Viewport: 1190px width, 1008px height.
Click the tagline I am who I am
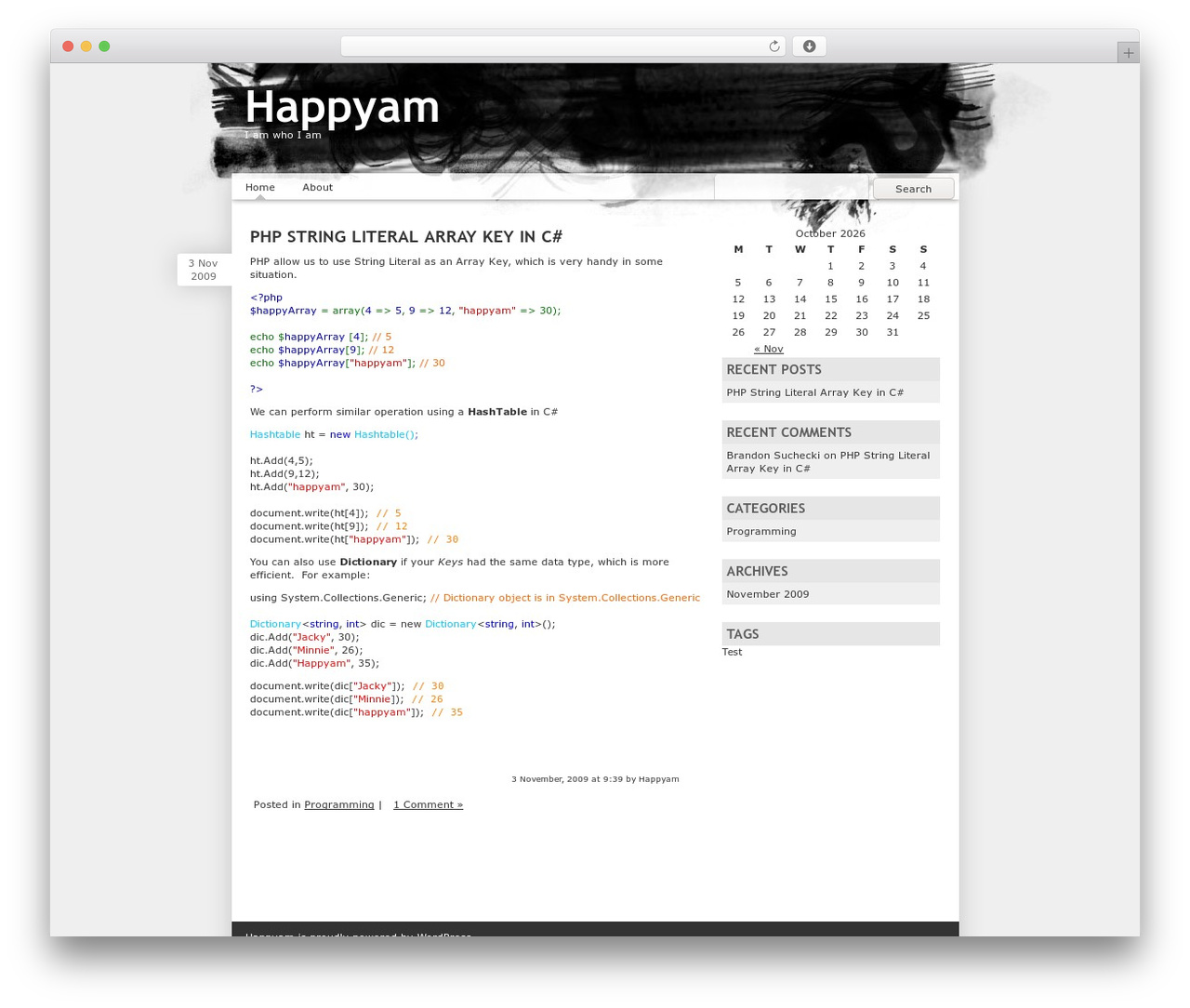283,135
